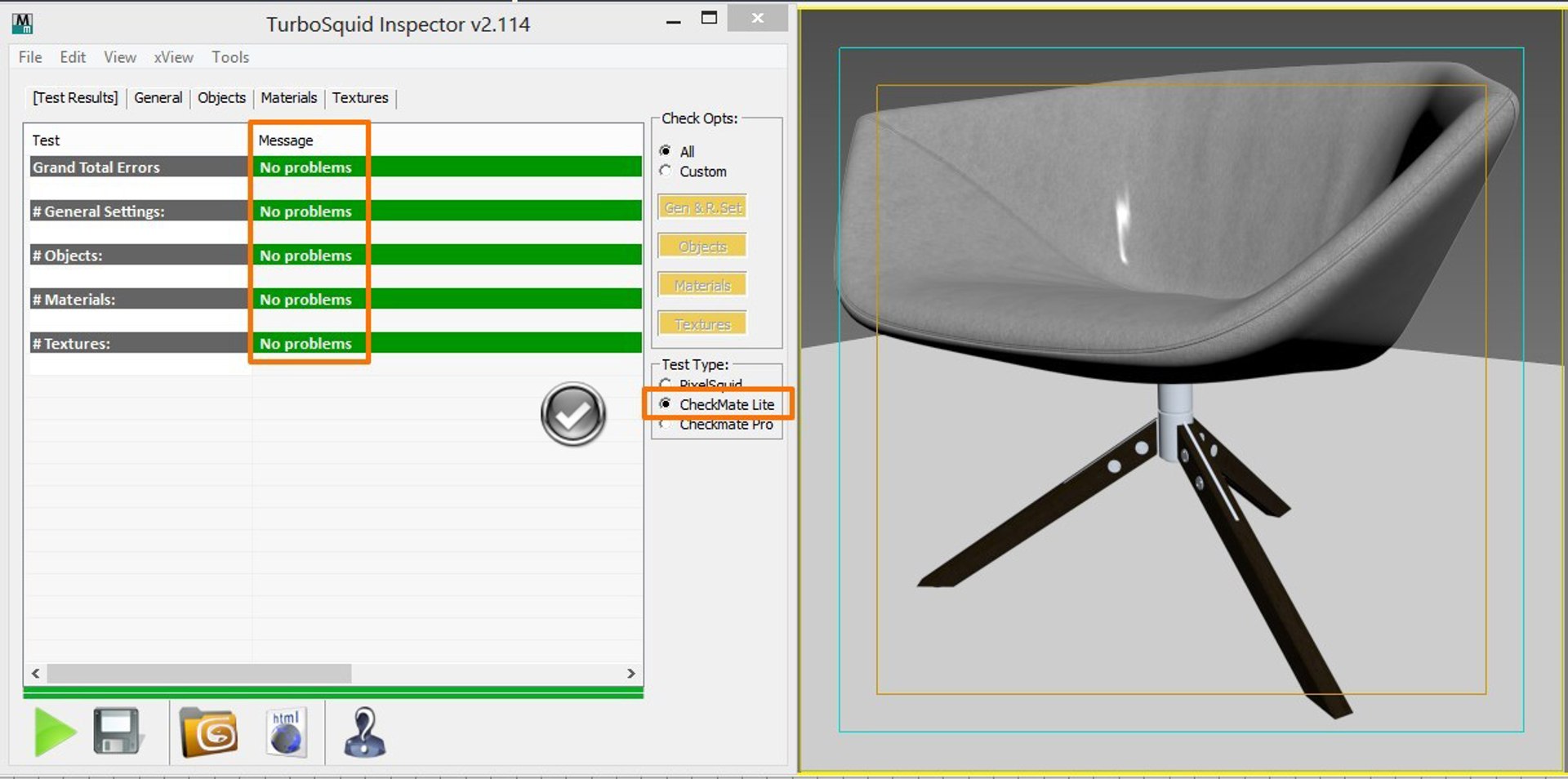Click the Textures check option button
The width and height of the screenshot is (1568, 779).
(702, 324)
